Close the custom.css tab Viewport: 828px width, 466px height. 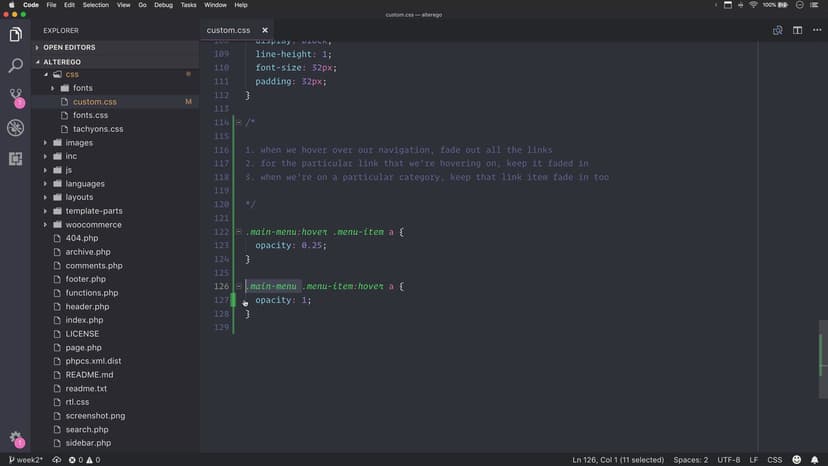(x=264, y=30)
